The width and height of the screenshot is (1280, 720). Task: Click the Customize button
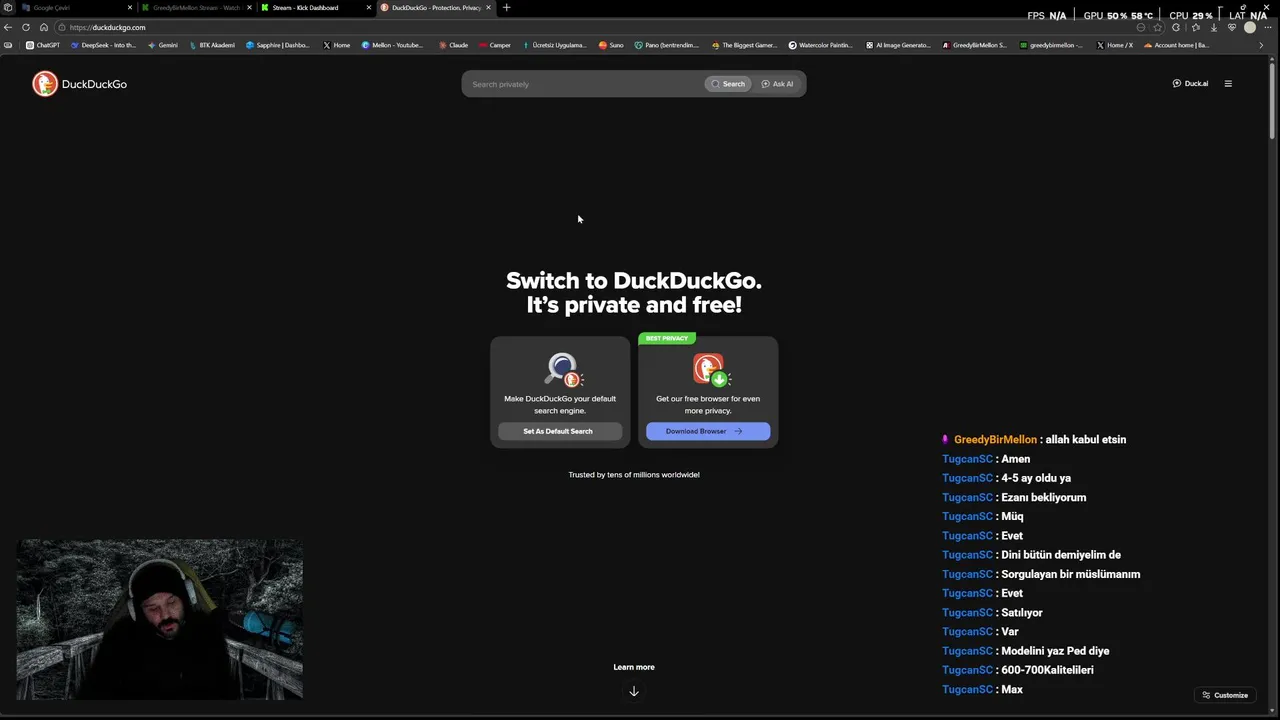pyautogui.click(x=1225, y=695)
